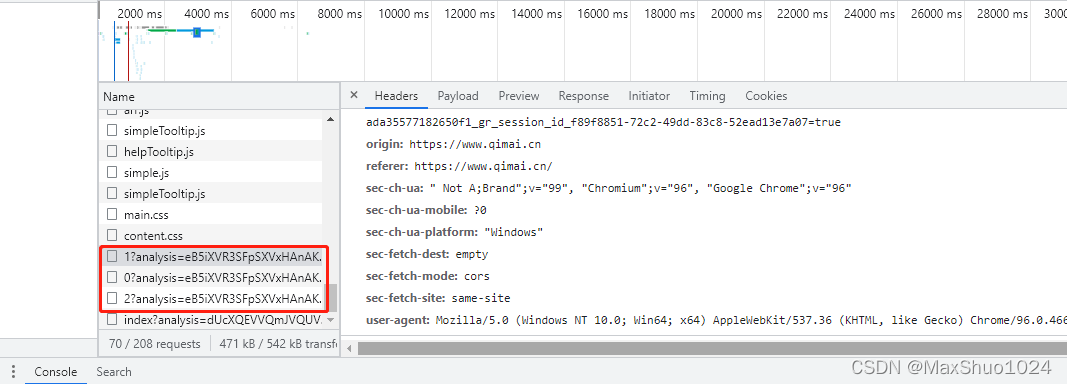Viewport: 1067px width, 384px height.
Task: Select the Console drawer tab
Action: 56,372
